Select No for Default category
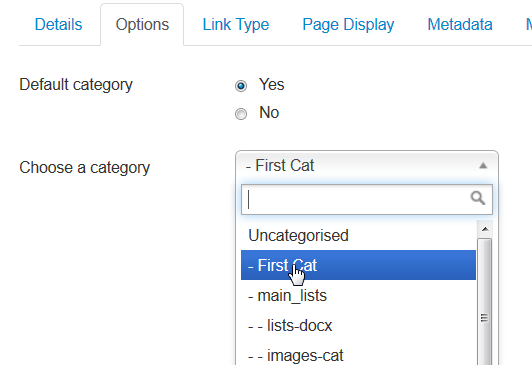Image resolution: width=532 pixels, height=365 pixels. [241, 114]
